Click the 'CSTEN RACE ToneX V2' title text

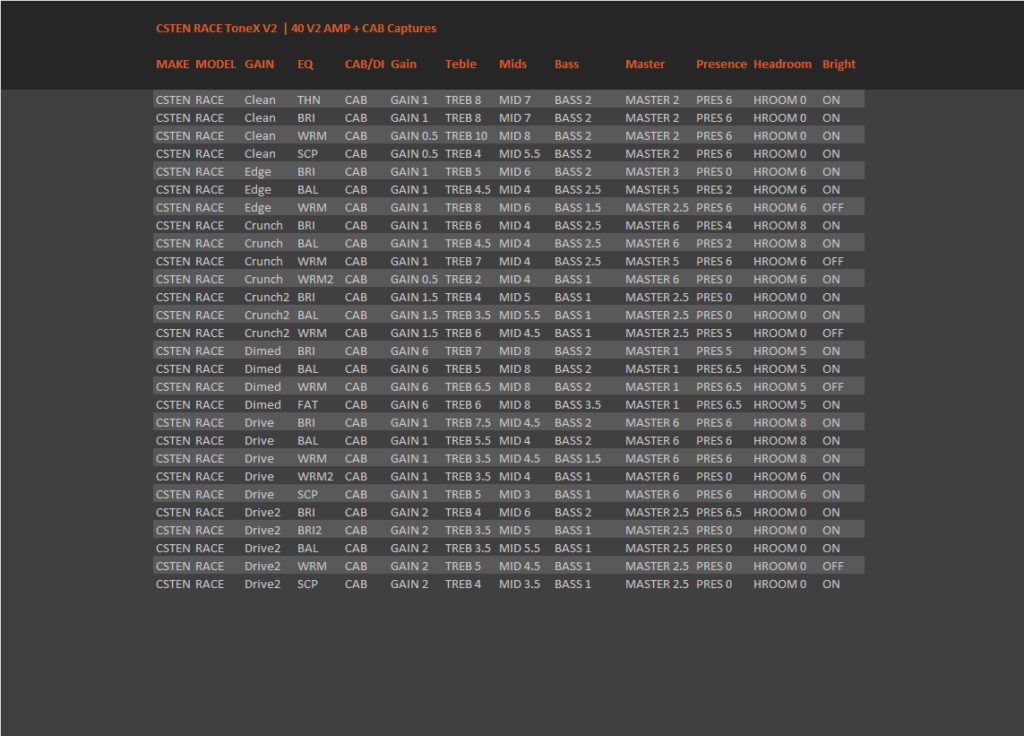(216, 28)
